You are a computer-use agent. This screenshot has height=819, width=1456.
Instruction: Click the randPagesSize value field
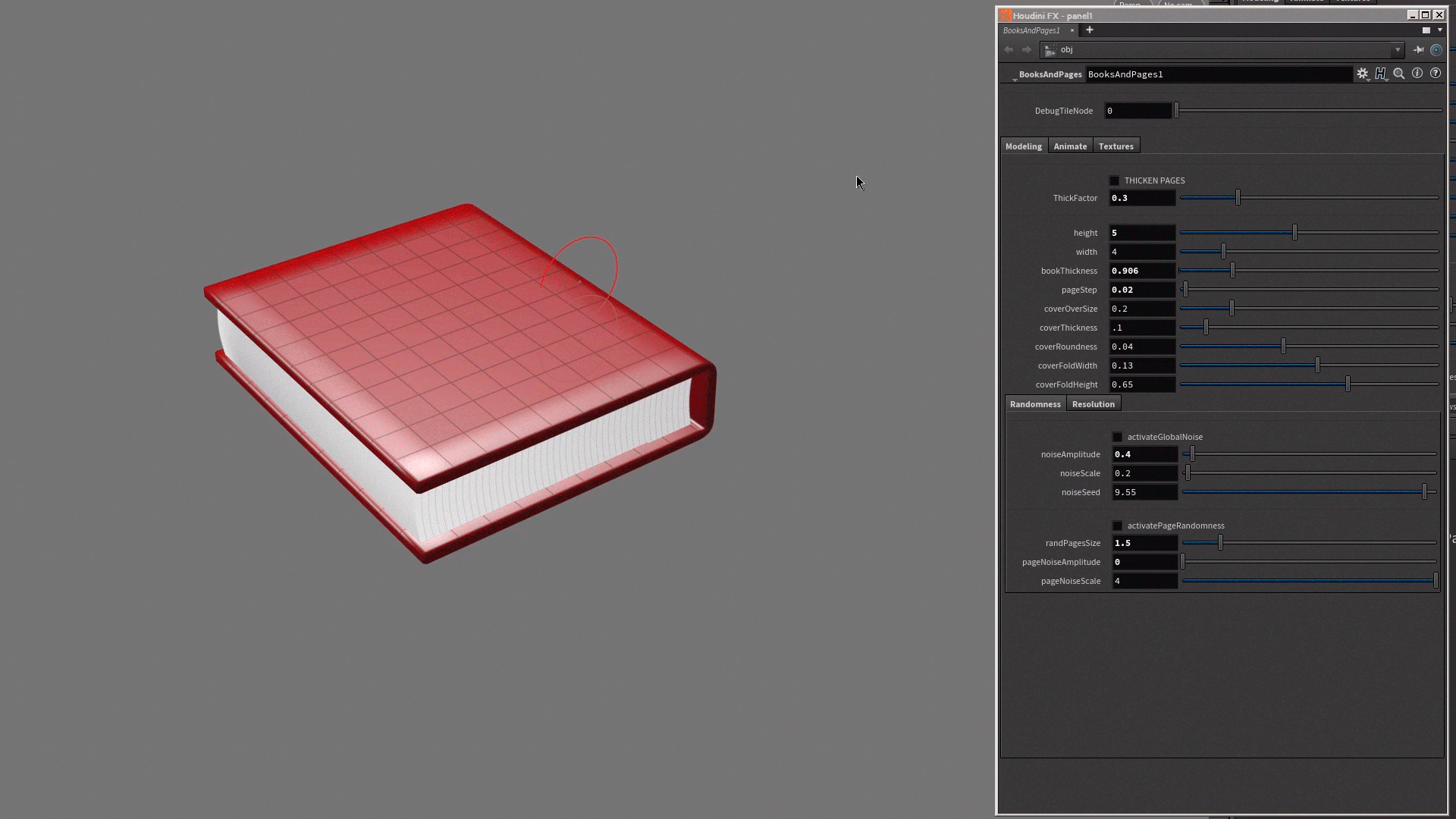click(x=1145, y=543)
